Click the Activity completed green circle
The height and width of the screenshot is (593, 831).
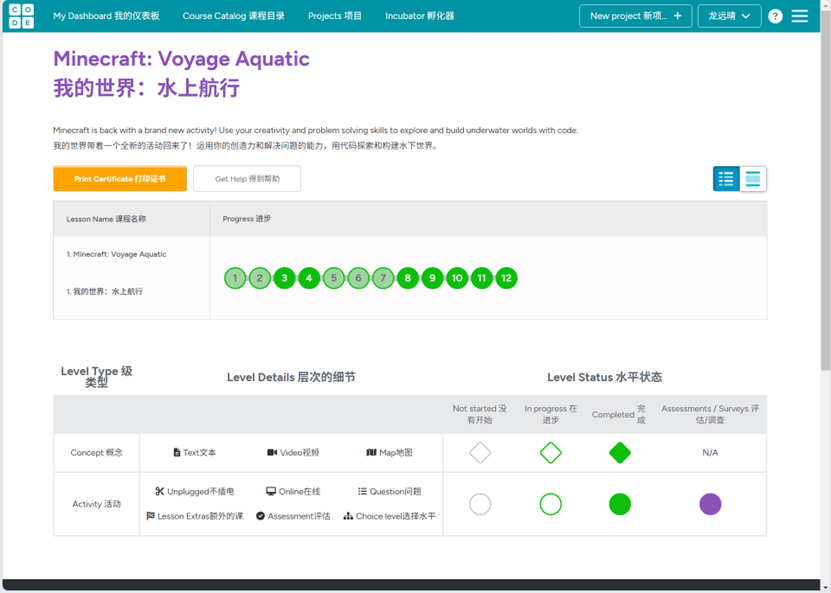point(620,504)
